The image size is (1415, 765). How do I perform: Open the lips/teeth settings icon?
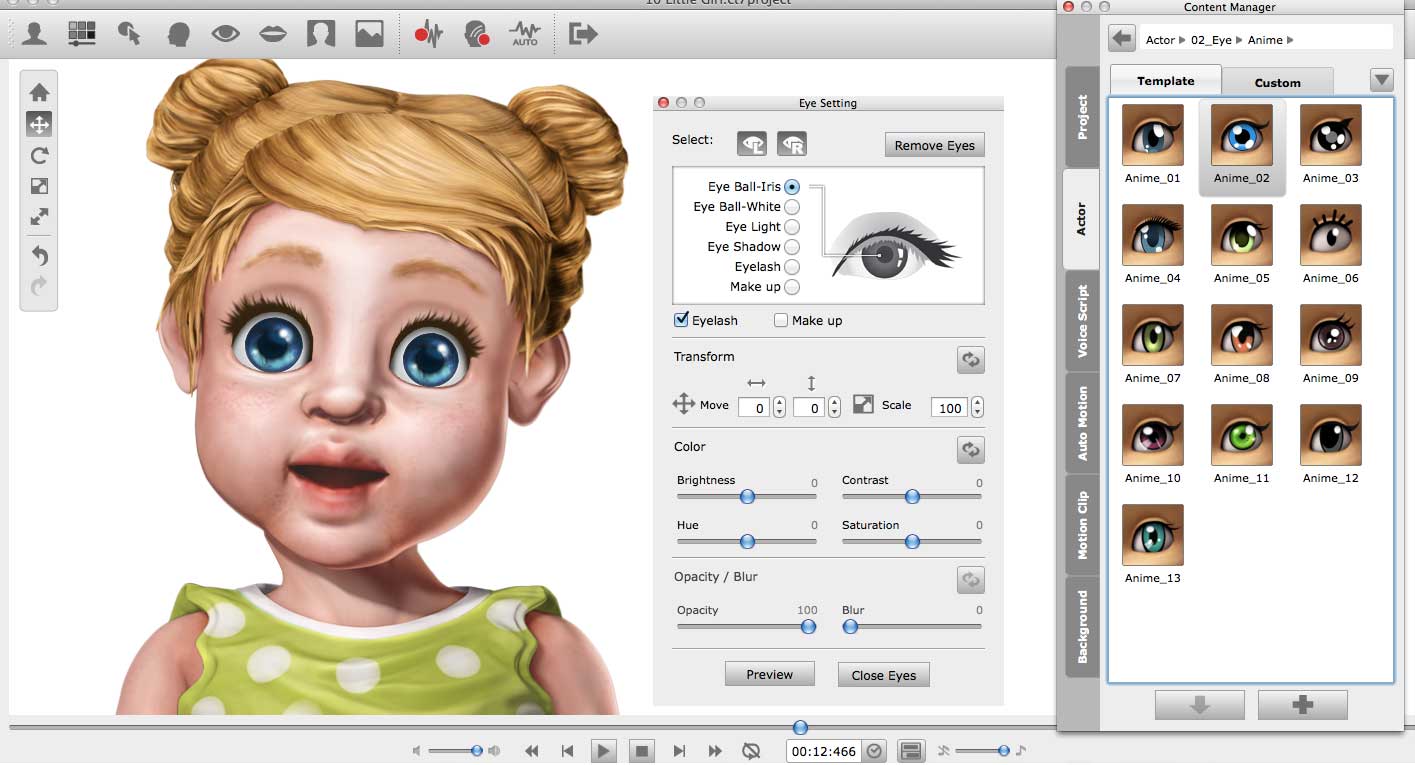coord(273,34)
